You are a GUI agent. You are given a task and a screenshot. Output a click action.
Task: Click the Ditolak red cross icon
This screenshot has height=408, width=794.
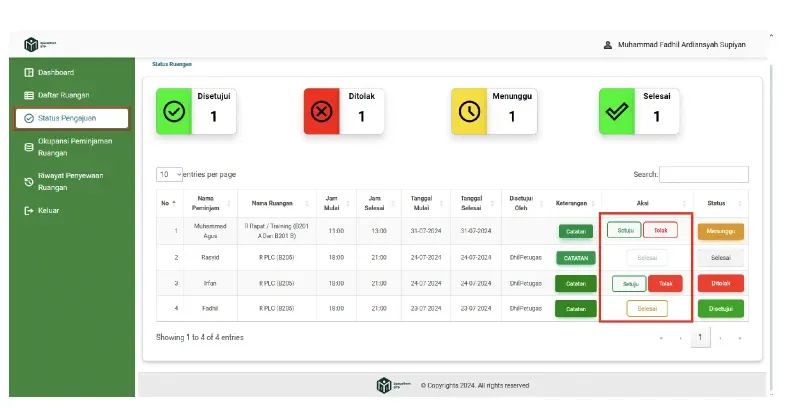[x=322, y=111]
